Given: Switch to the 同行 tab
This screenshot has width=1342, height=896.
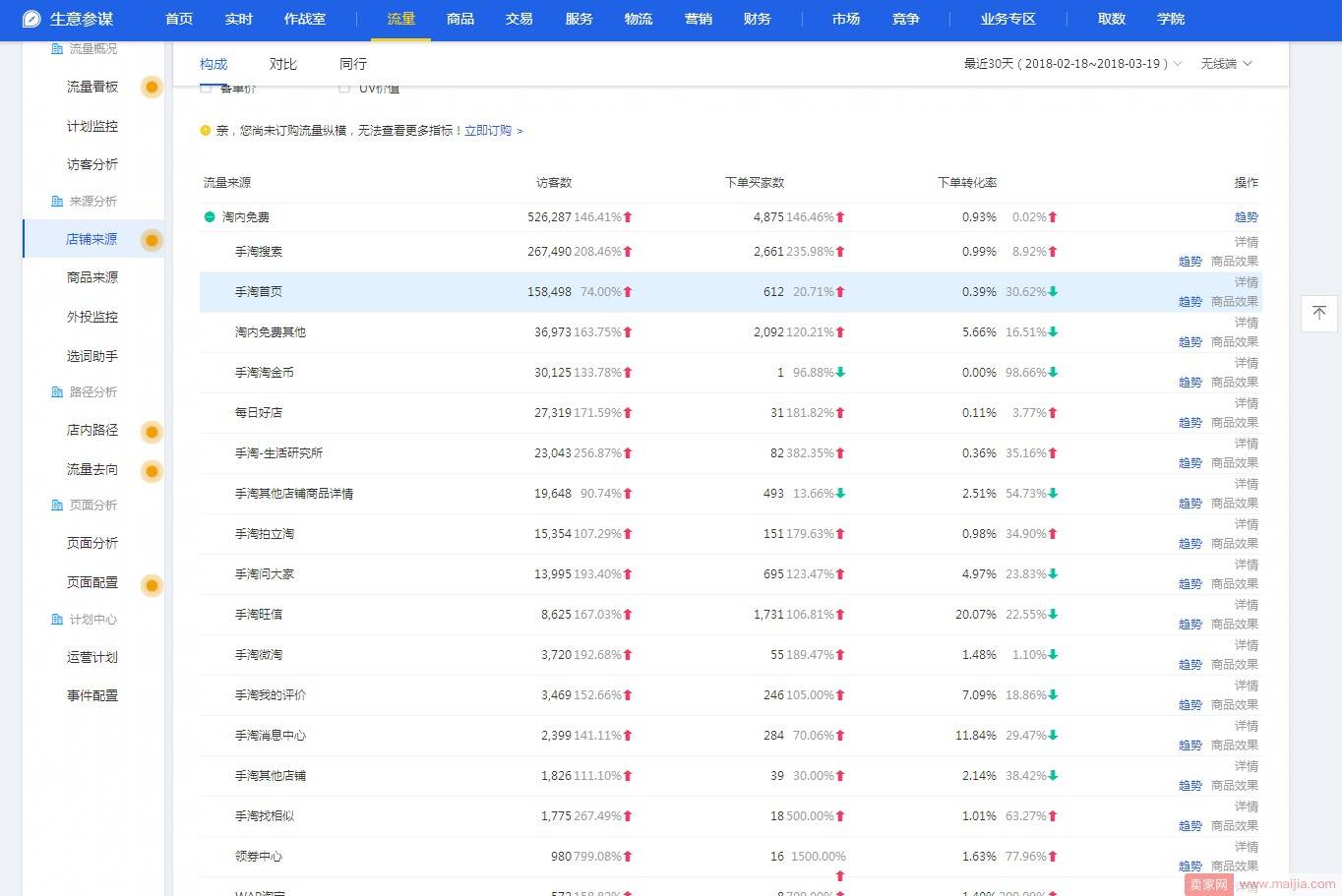Looking at the screenshot, I should [353, 64].
